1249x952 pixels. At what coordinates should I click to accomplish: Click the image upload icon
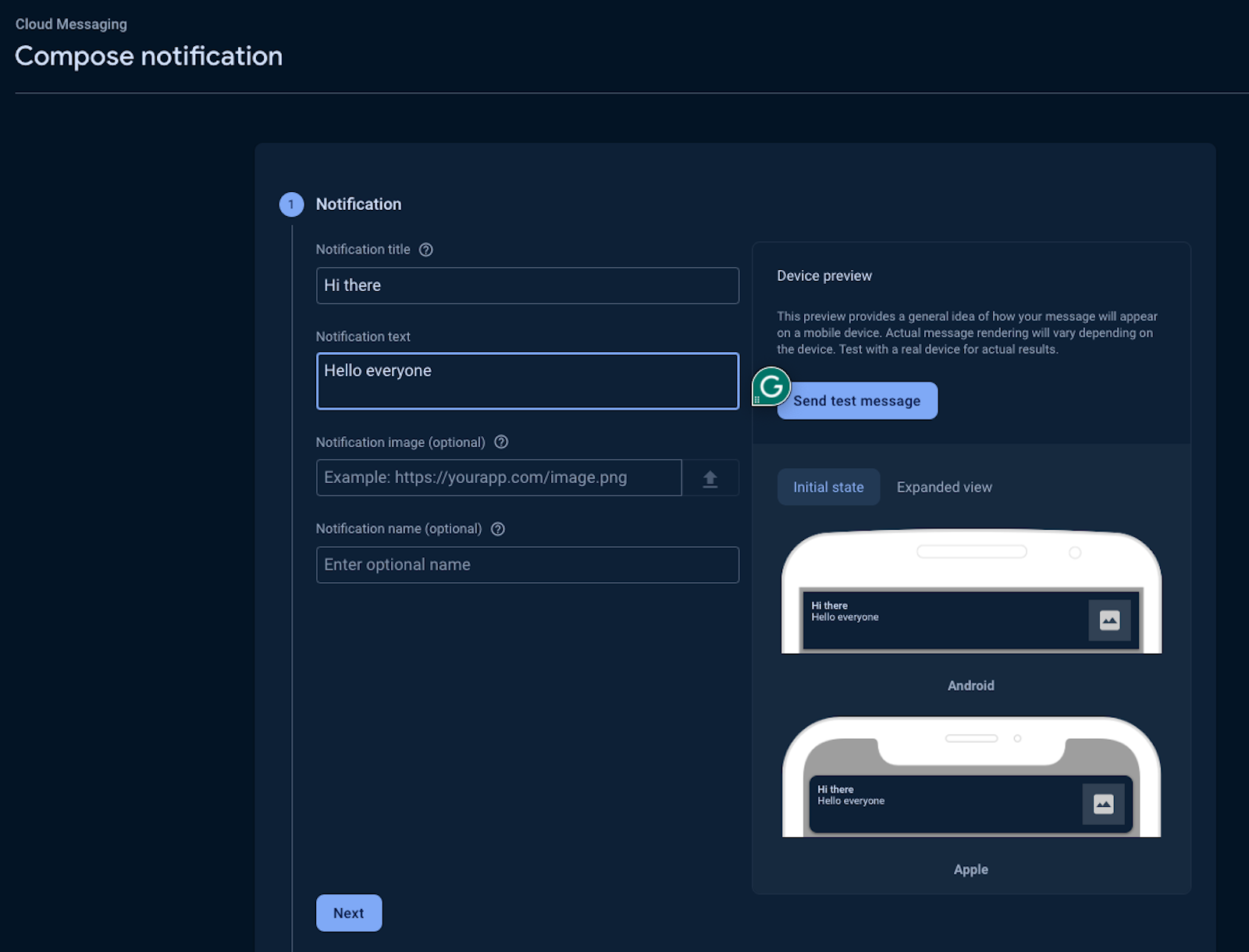click(710, 478)
